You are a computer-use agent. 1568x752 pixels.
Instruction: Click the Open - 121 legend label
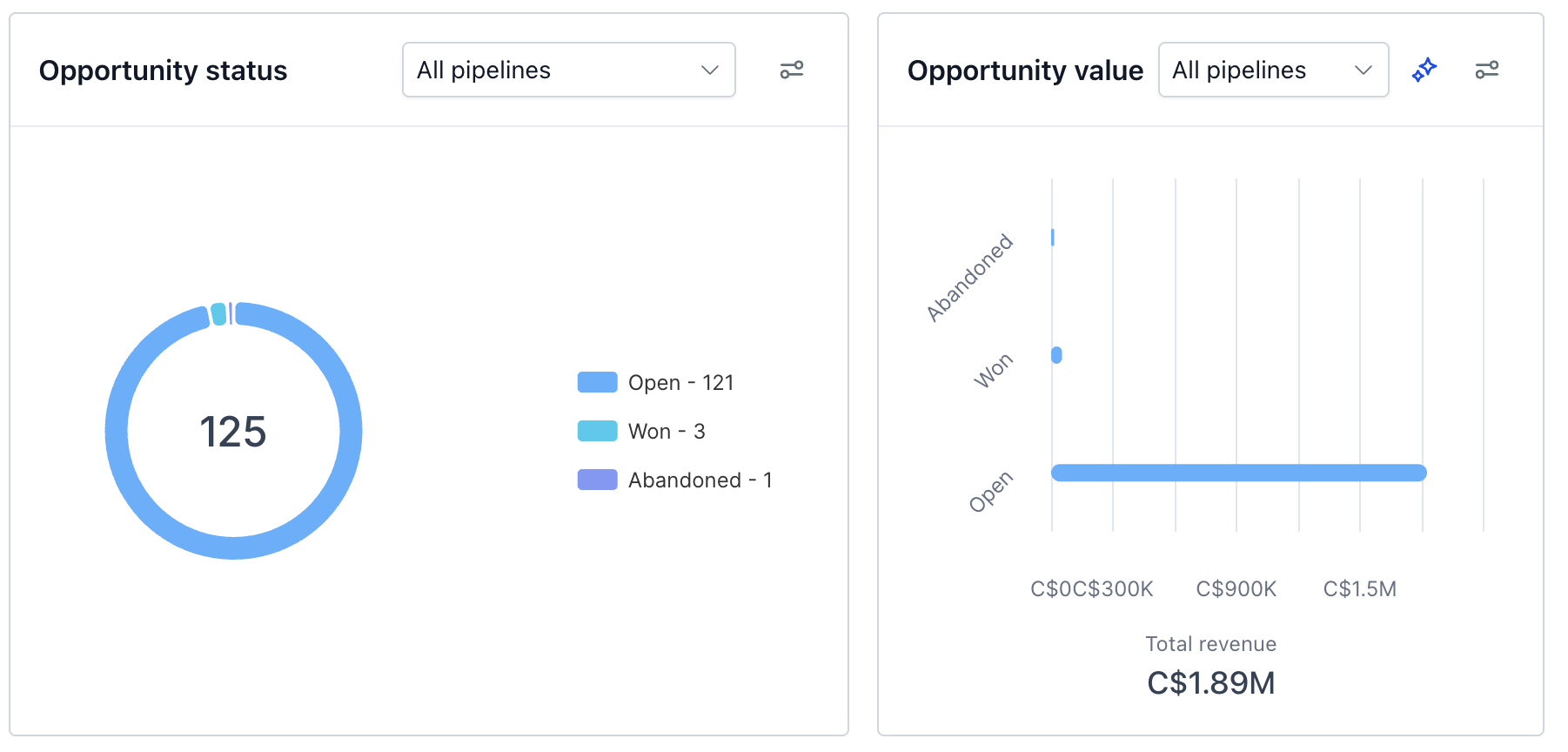pos(681,383)
